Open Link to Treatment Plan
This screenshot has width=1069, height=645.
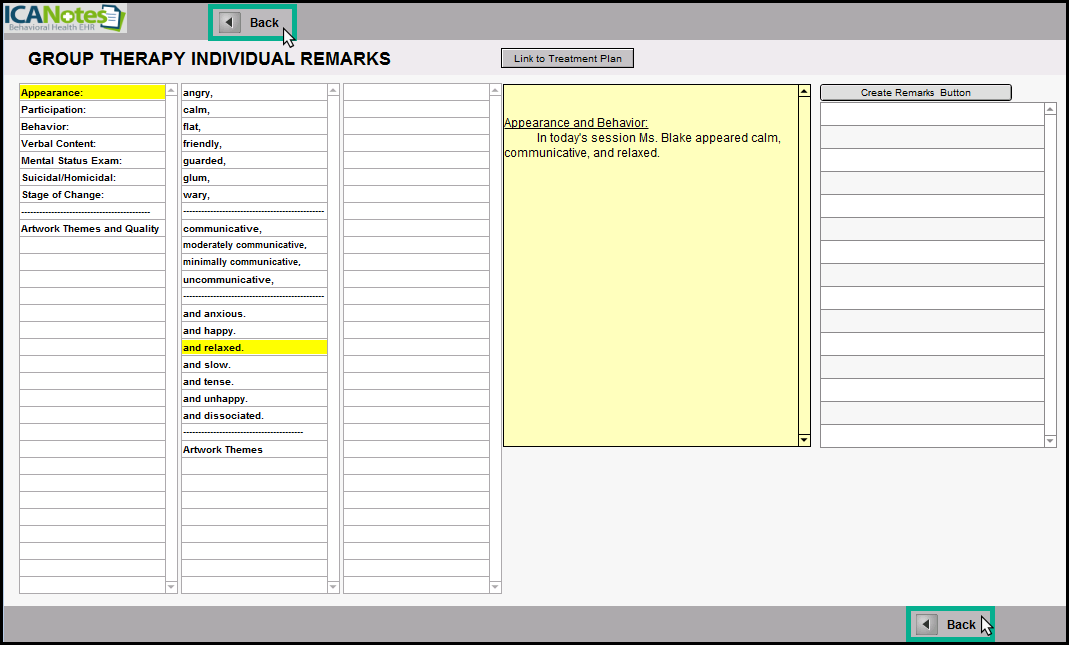(567, 59)
